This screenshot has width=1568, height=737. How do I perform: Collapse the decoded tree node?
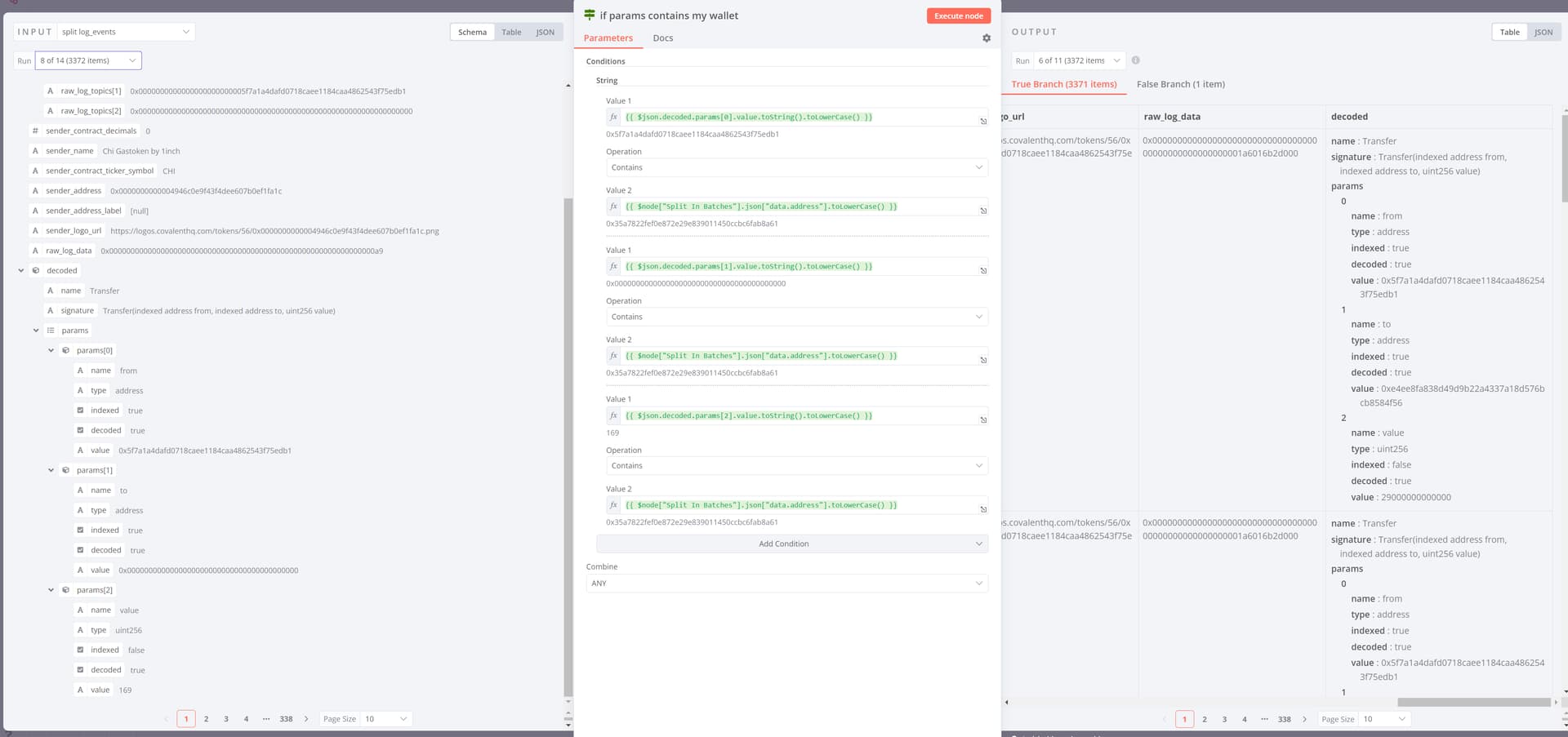[21, 271]
